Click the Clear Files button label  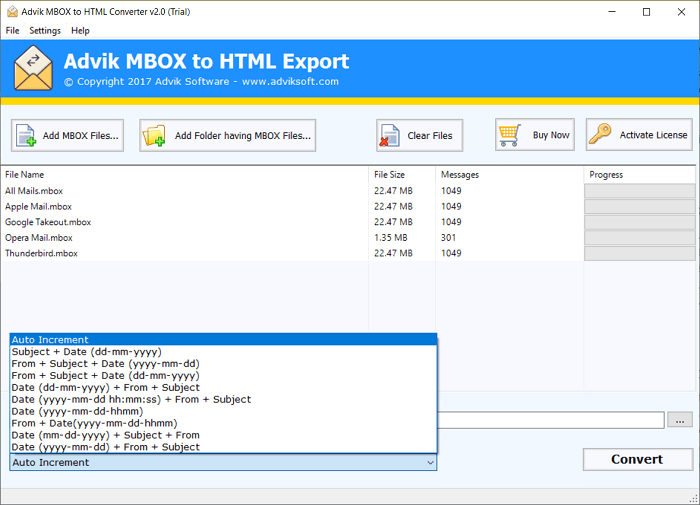[x=430, y=135]
